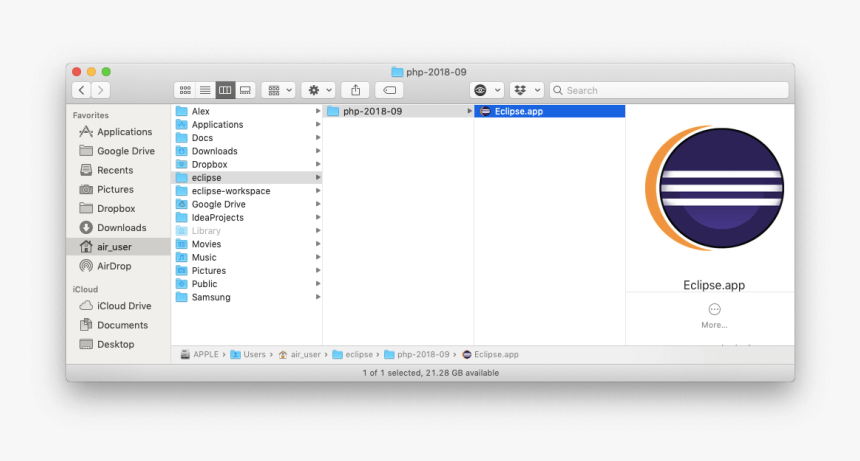This screenshot has height=461, width=860.
Task: Go back with the back arrow
Action: coord(82,90)
